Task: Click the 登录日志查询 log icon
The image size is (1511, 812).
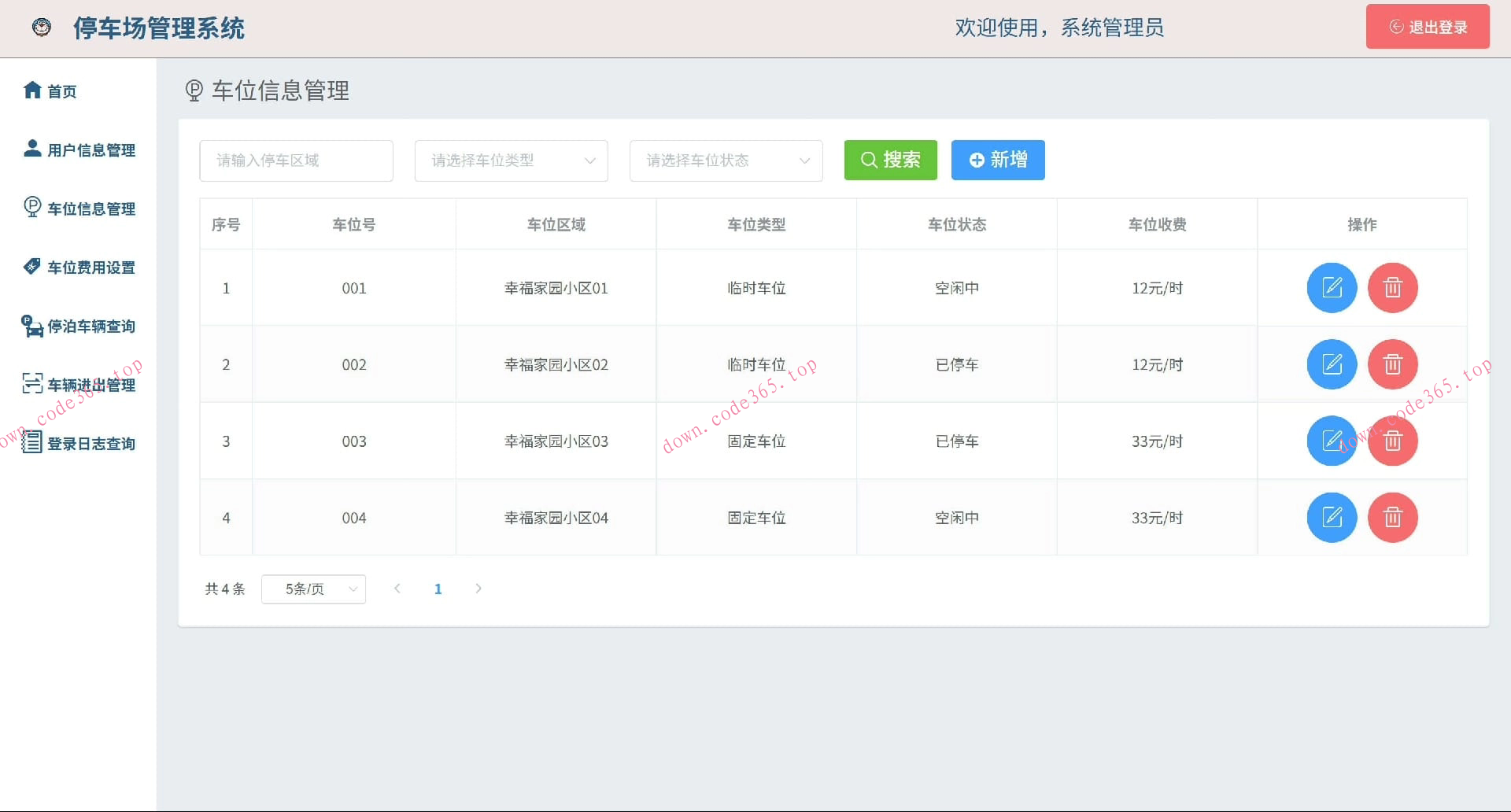Action: click(x=31, y=443)
